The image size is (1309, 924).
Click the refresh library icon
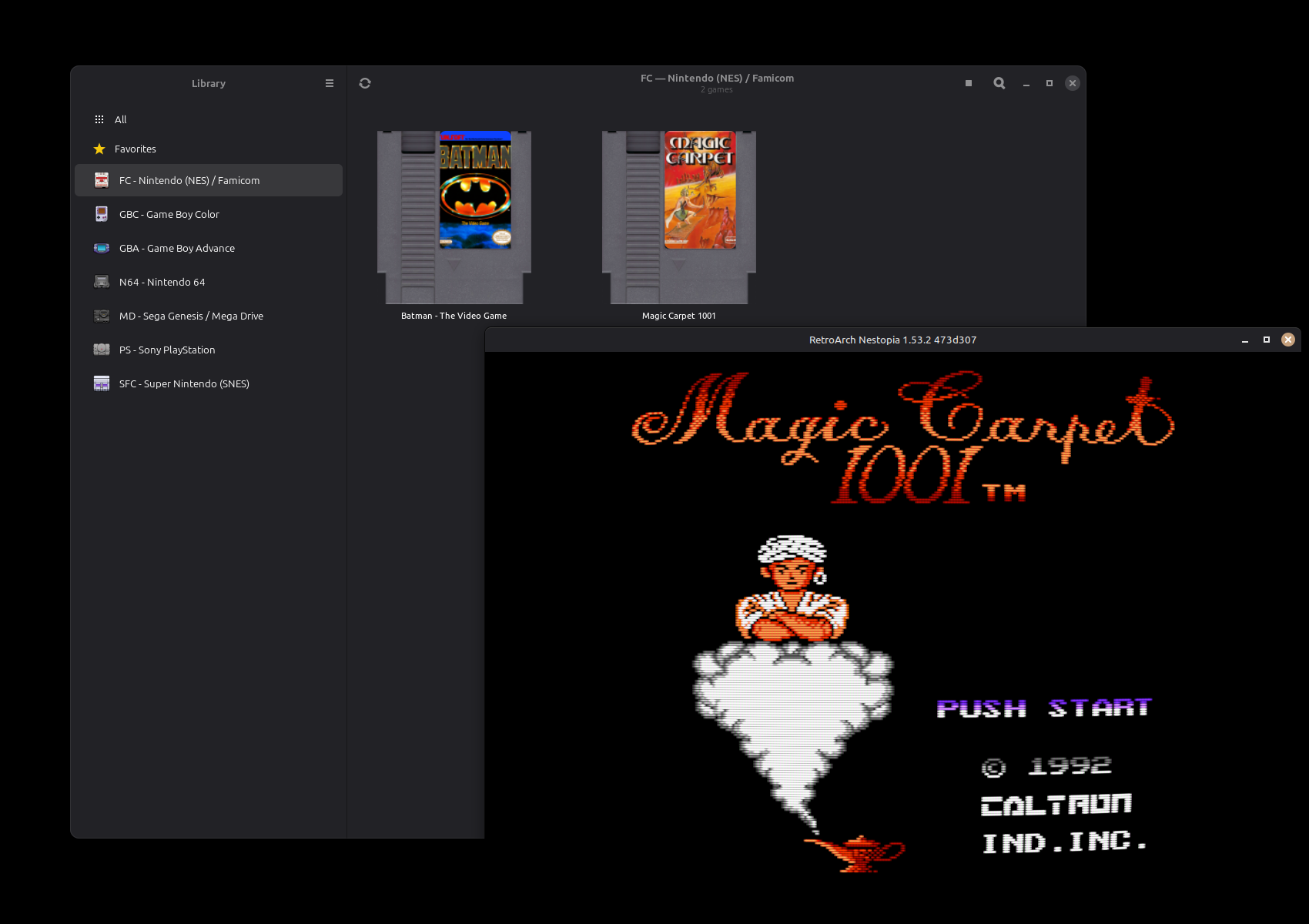[x=365, y=83]
